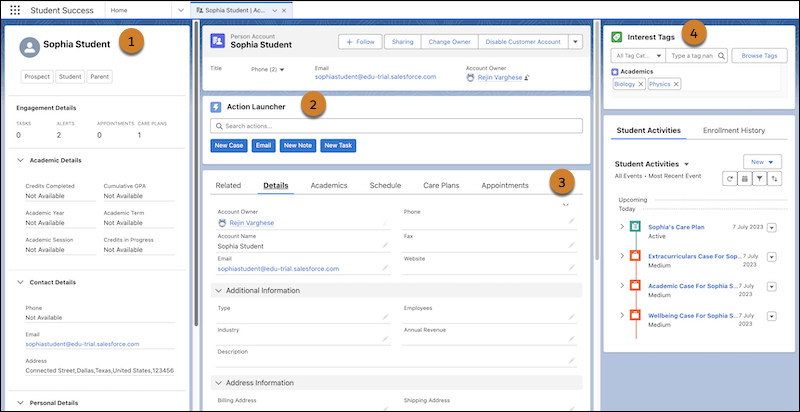Close the Sophia Student workspace tab
This screenshot has height=412, width=800.
(284, 10)
